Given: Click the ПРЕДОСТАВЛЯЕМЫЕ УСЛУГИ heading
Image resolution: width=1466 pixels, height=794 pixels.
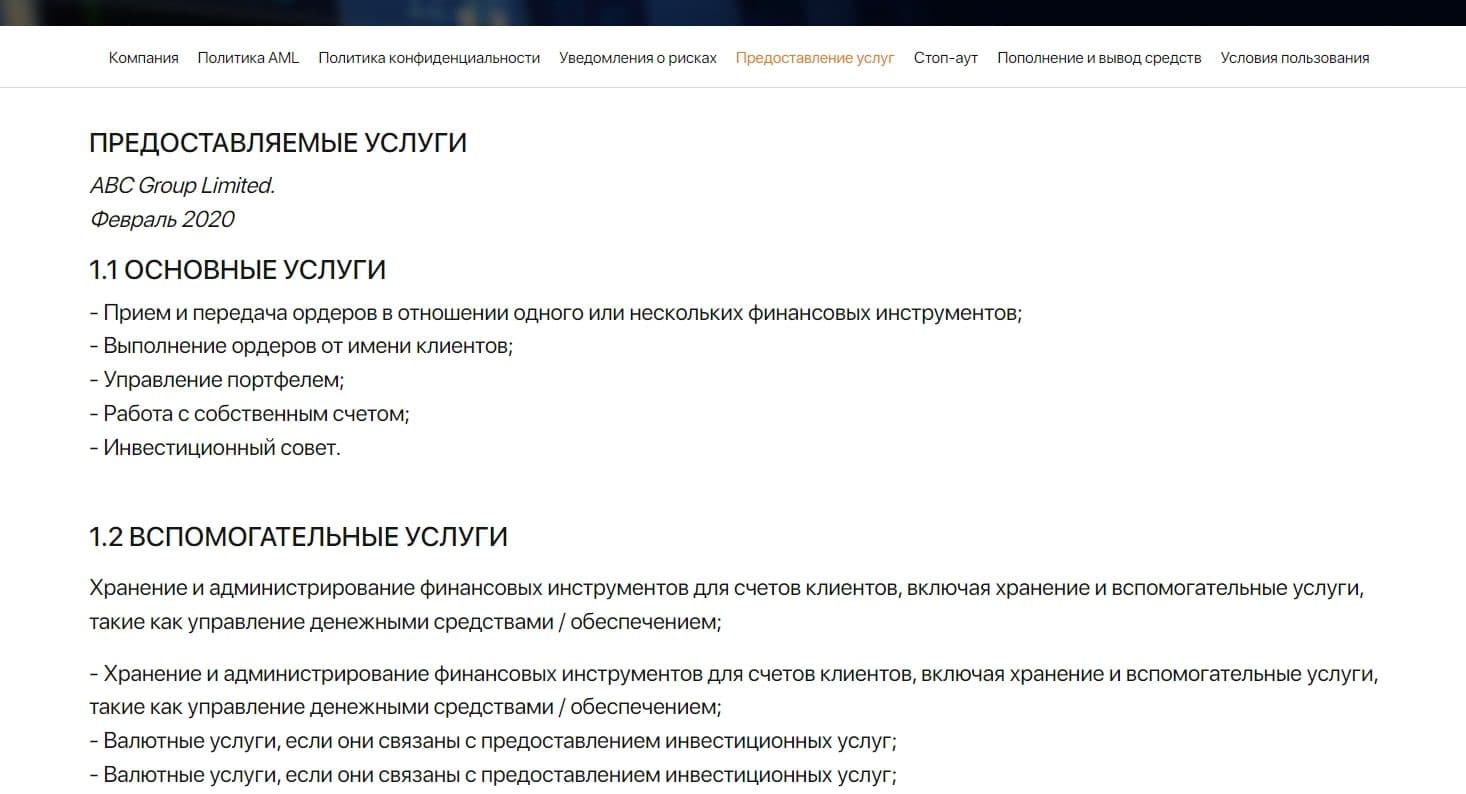Looking at the screenshot, I should tap(278, 143).
